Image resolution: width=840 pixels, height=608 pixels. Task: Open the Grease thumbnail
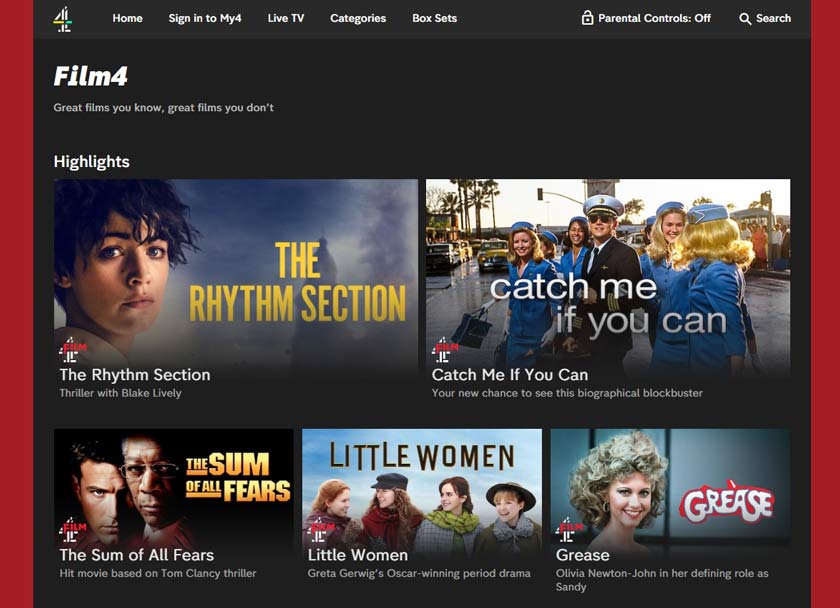[670, 487]
